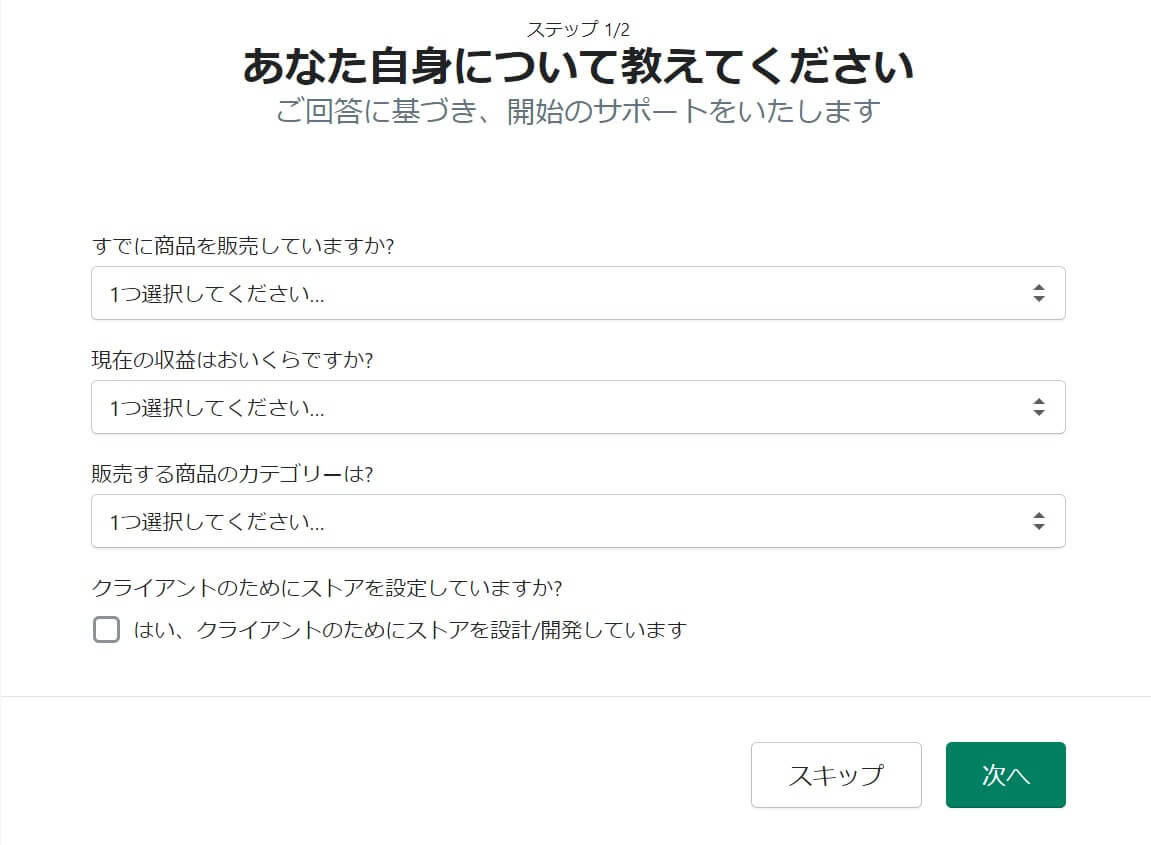Screen dimensions: 1151x845
Task: Click the up-down arrow icon in the current revenue dropdown
Action: click(x=1038, y=408)
